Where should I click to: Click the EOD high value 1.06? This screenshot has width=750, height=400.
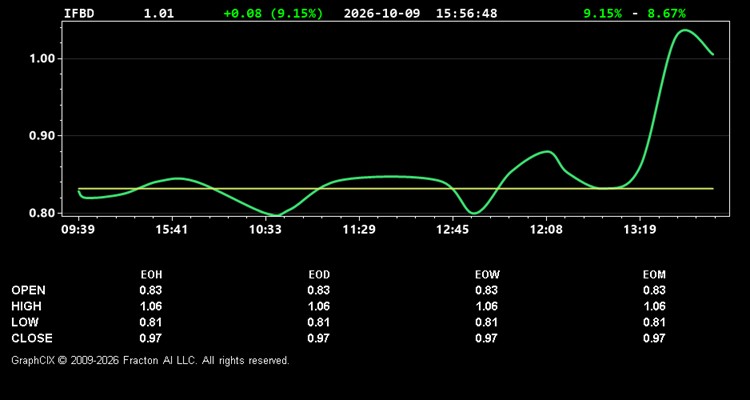[x=319, y=306]
